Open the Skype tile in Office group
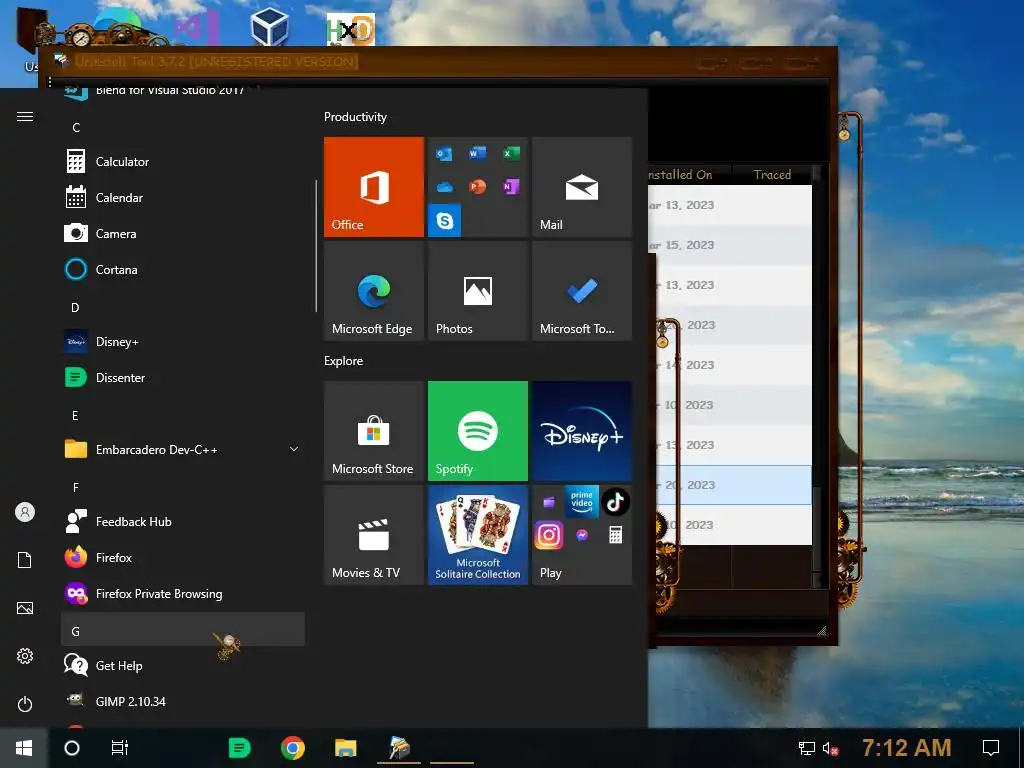Screen dimensions: 1024x768 coord(445,221)
